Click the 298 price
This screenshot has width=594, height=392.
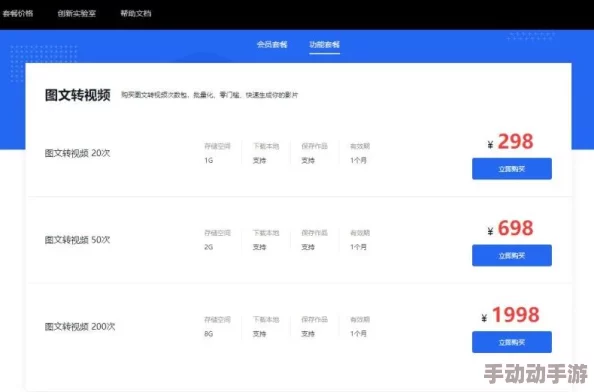pyautogui.click(x=515, y=142)
